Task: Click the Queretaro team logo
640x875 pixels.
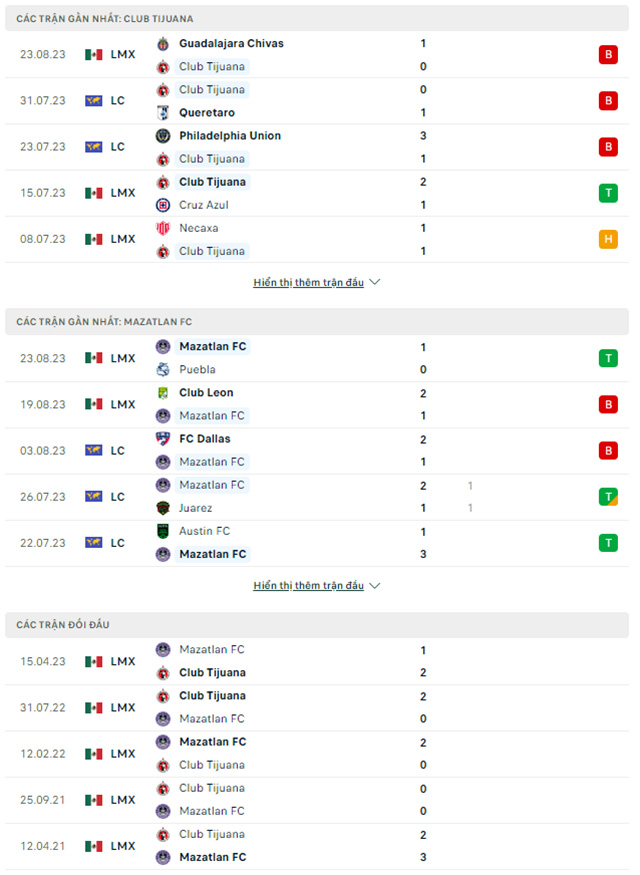Action: coord(163,113)
